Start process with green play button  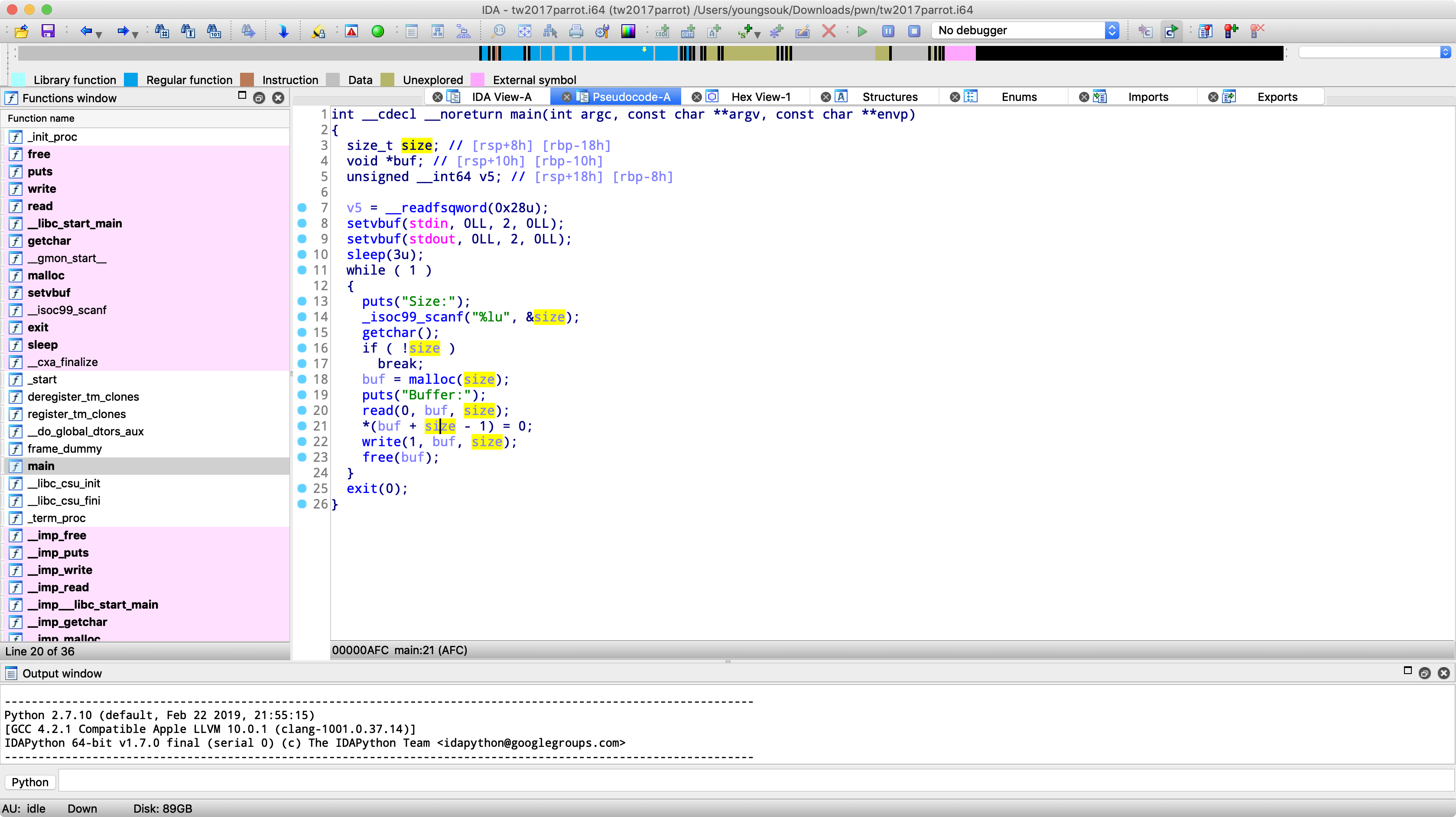pos(862,31)
